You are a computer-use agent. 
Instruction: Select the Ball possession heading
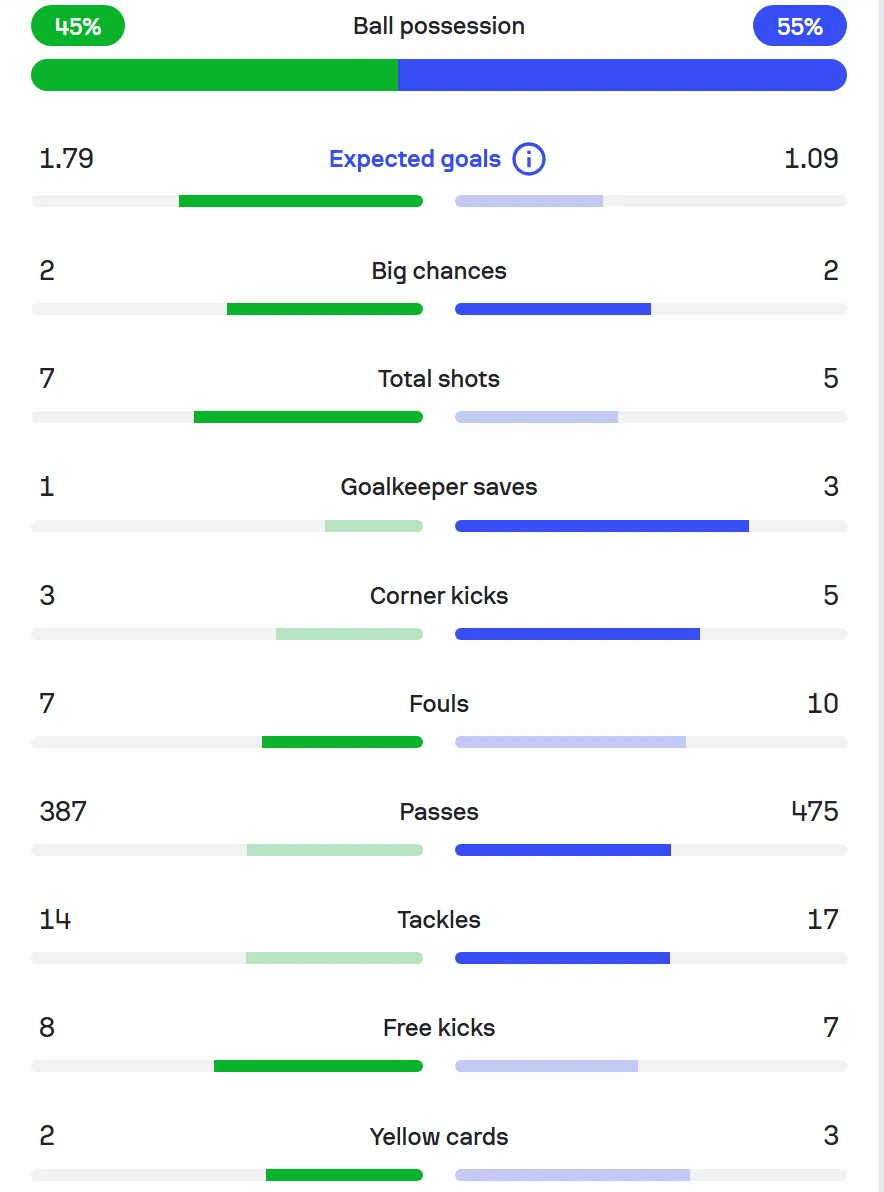point(439,26)
